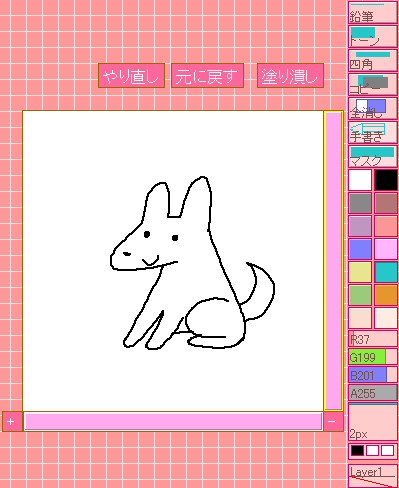Adjust the G199 green value slider
Screen dimensions: 399x488
(373, 358)
